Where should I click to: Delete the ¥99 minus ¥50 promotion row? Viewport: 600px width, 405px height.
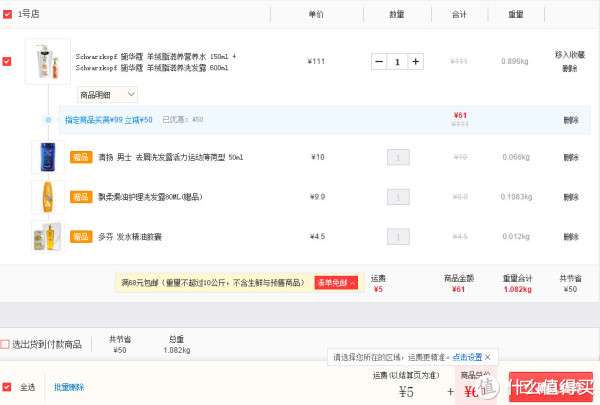click(571, 120)
